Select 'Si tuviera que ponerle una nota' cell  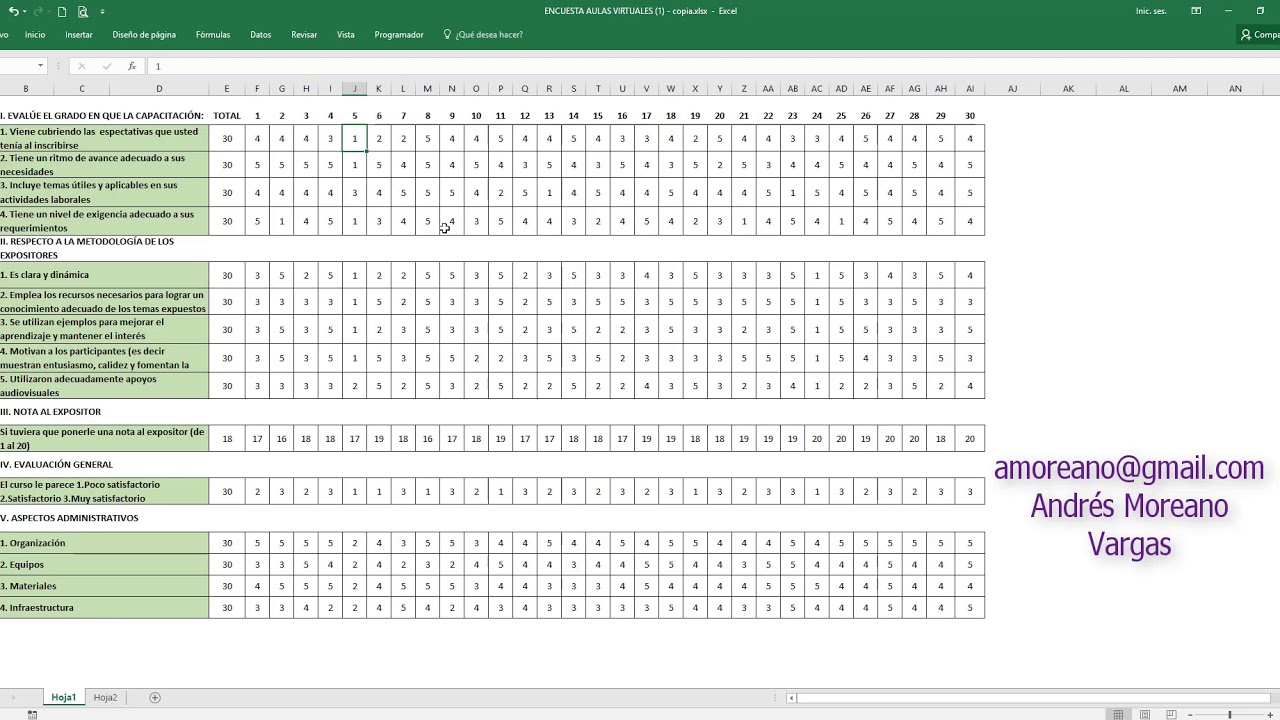[x=104, y=438]
